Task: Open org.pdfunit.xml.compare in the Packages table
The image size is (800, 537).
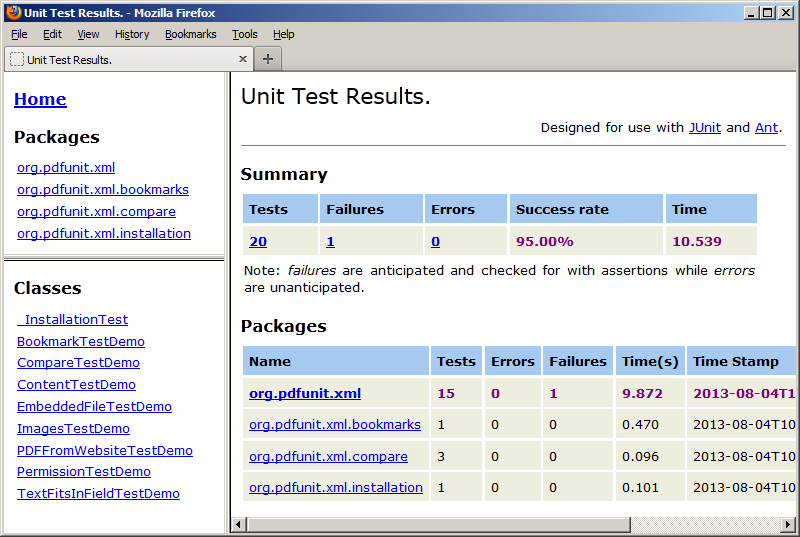Action: pyautogui.click(x=328, y=456)
